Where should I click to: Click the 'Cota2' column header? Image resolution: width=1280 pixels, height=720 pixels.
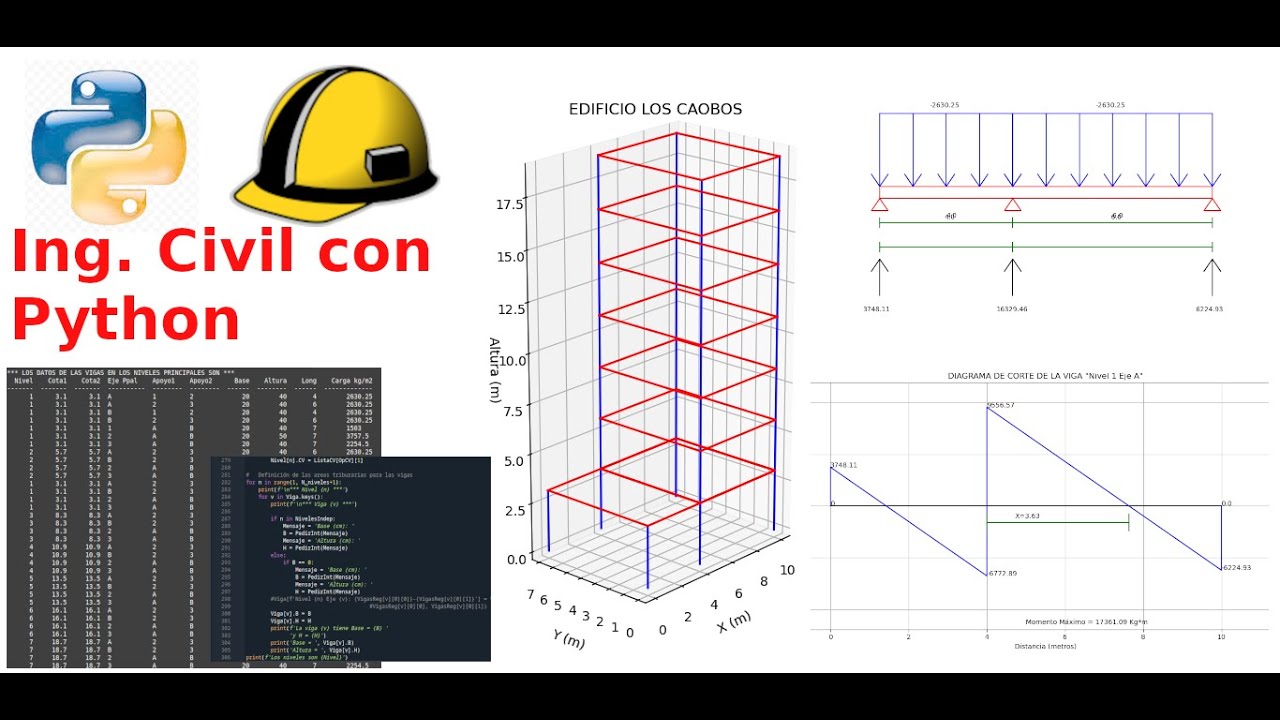pyautogui.click(x=91, y=381)
